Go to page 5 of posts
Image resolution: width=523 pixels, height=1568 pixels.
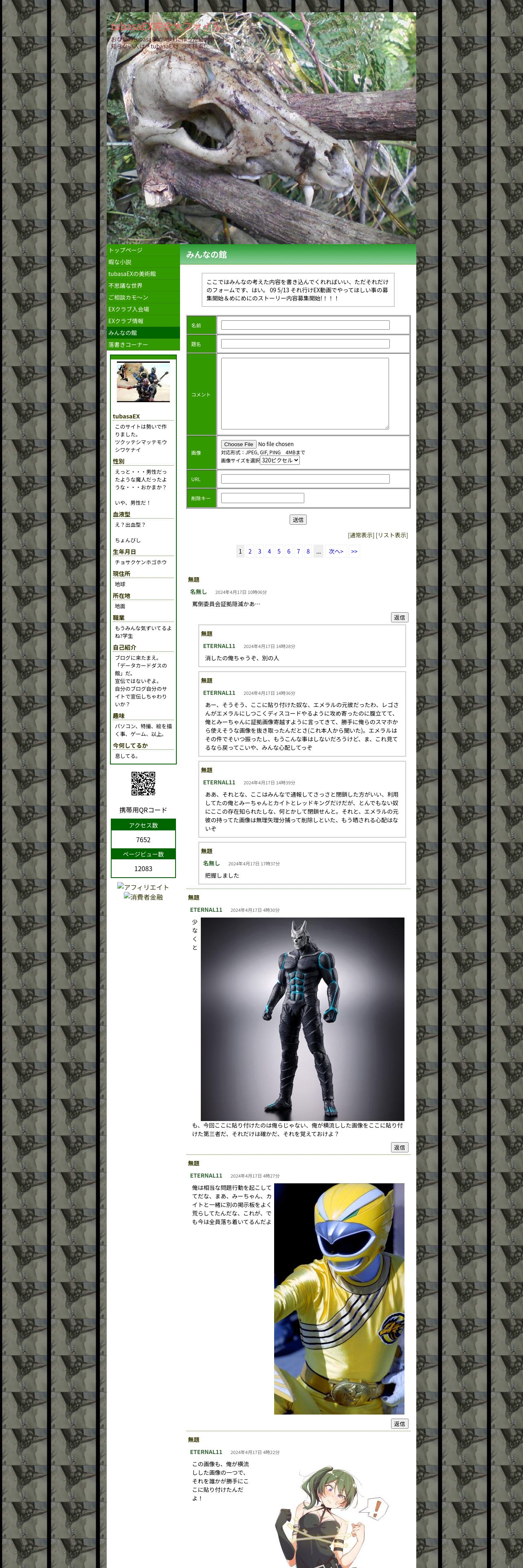click(279, 552)
